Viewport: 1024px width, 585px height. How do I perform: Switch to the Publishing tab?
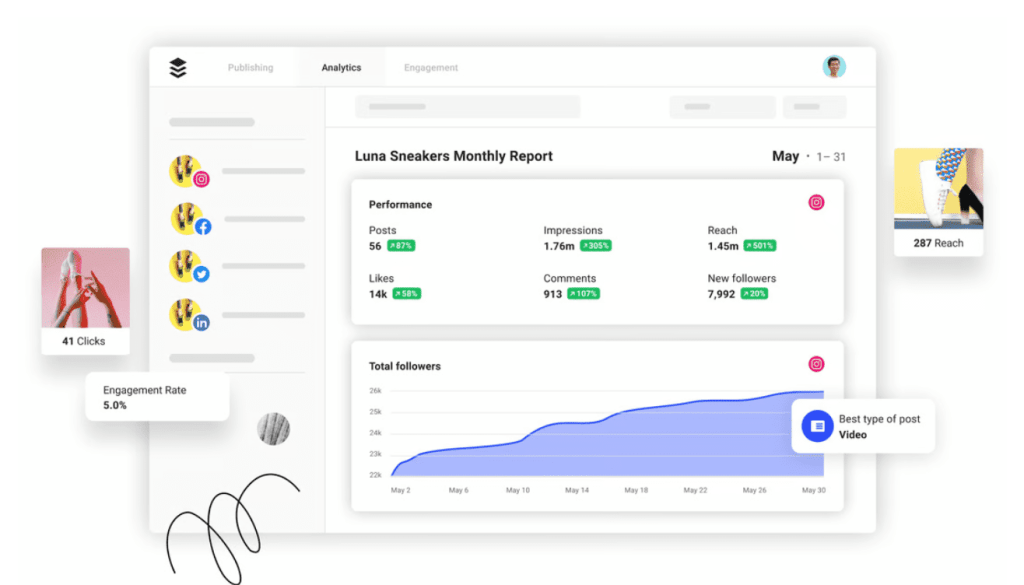tap(250, 68)
